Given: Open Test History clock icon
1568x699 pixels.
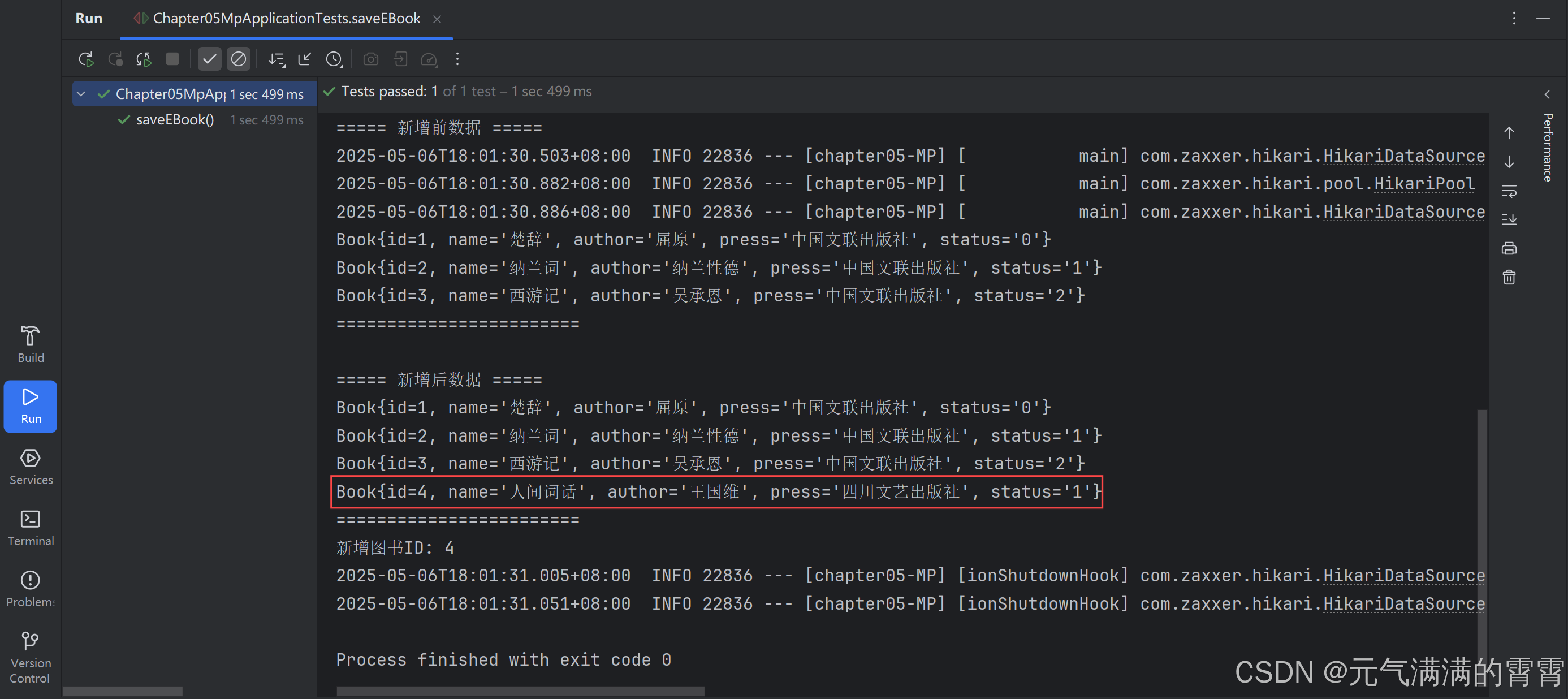Looking at the screenshot, I should pyautogui.click(x=334, y=59).
